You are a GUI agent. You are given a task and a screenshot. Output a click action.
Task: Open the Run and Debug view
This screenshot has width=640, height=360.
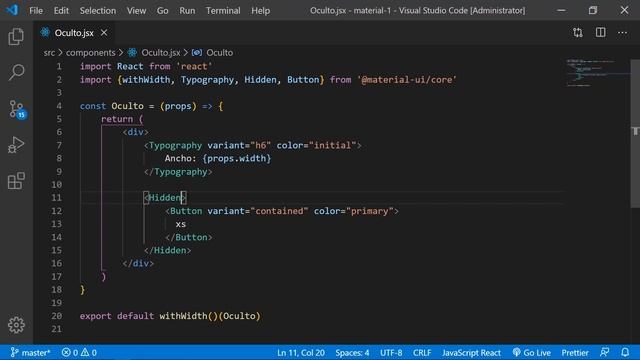[16, 145]
